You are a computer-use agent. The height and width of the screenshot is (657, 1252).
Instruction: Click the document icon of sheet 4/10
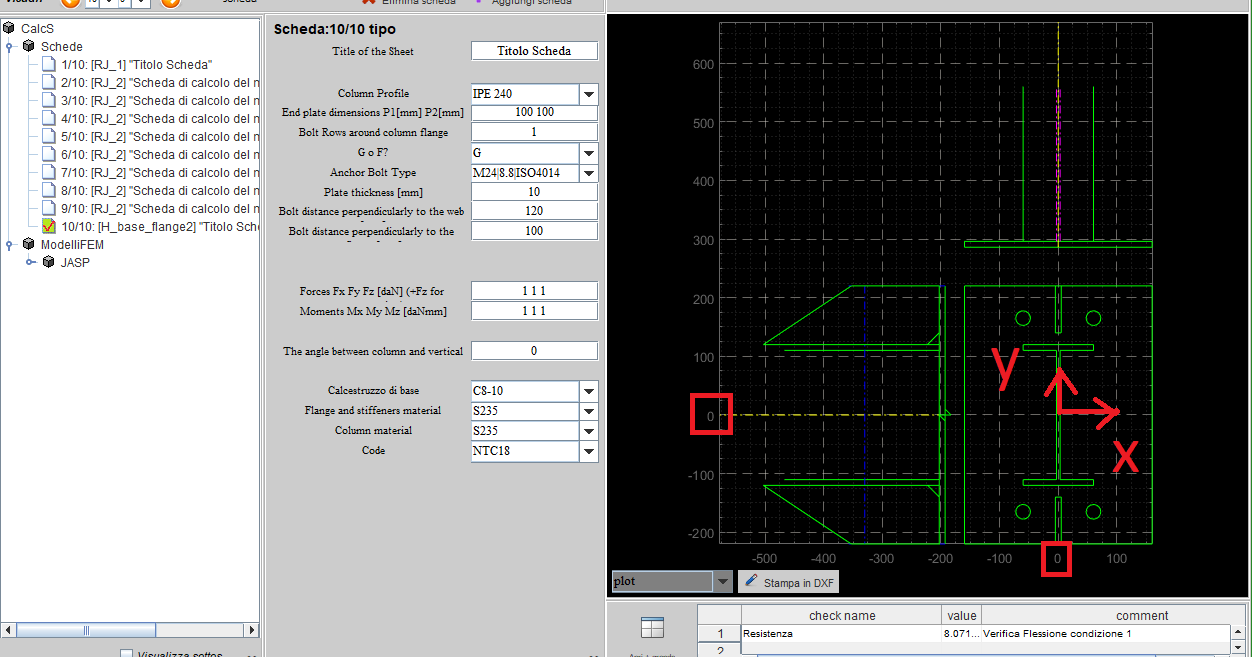[49, 119]
